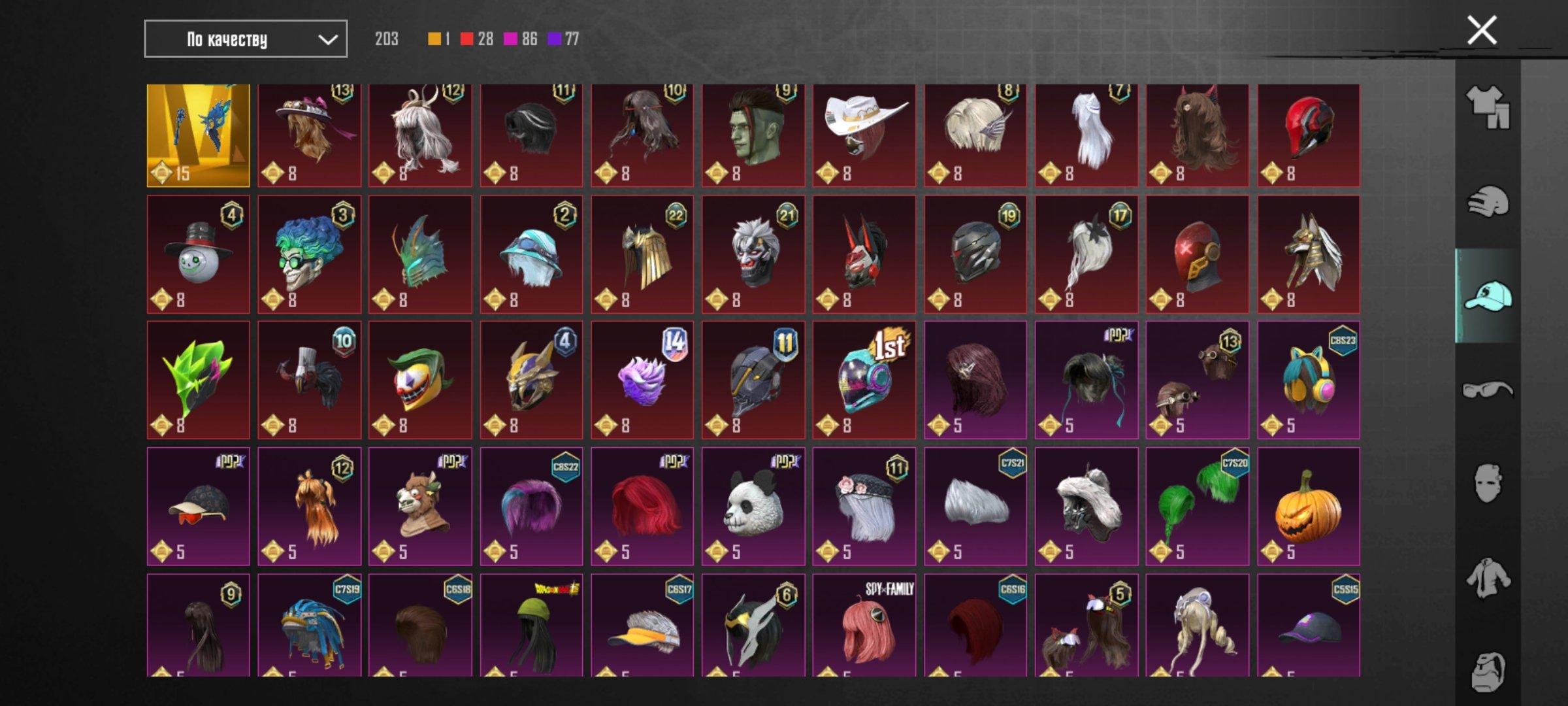Select the highlighted cap headwear category
Viewport: 1568px width, 706px height.
pos(1488,295)
